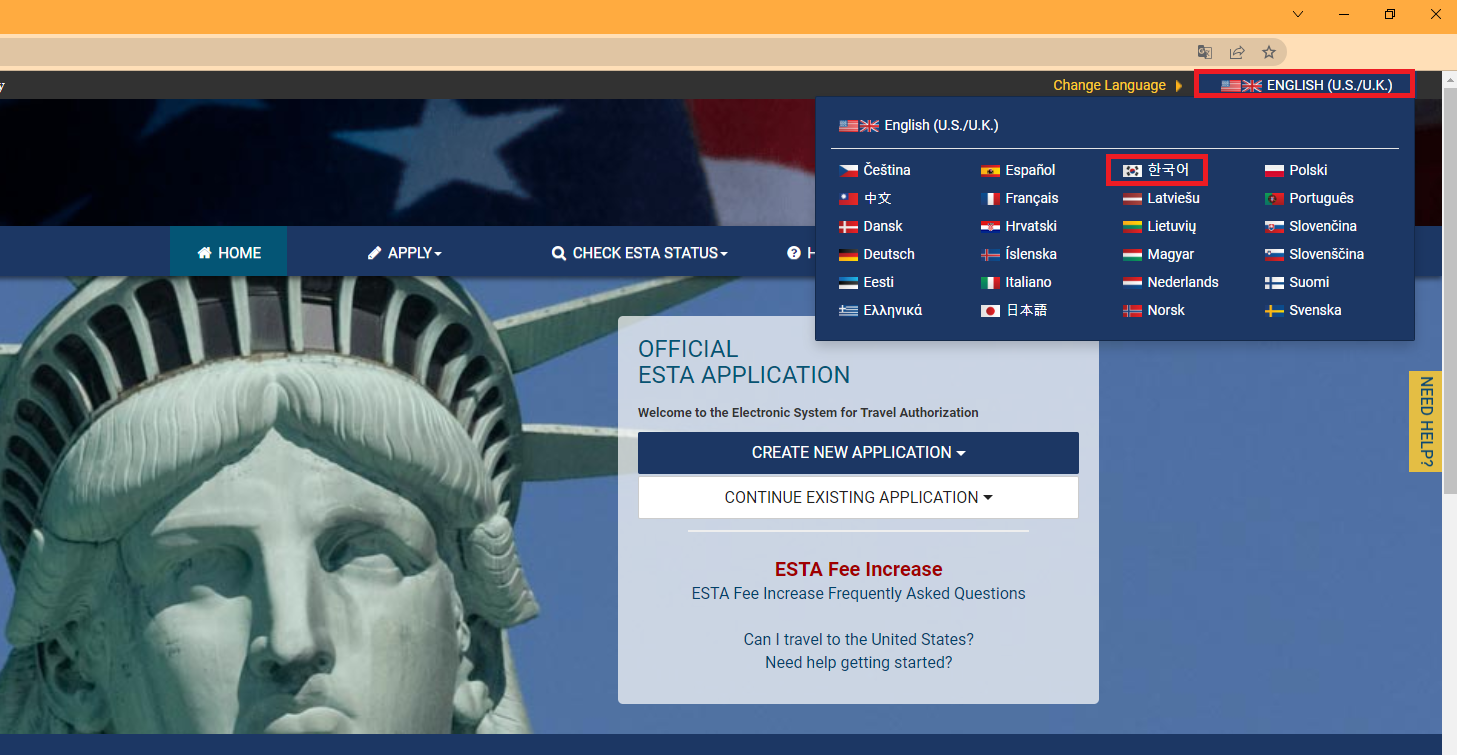This screenshot has width=1457, height=755.
Task: Restore the browser window size
Action: (x=1389, y=14)
